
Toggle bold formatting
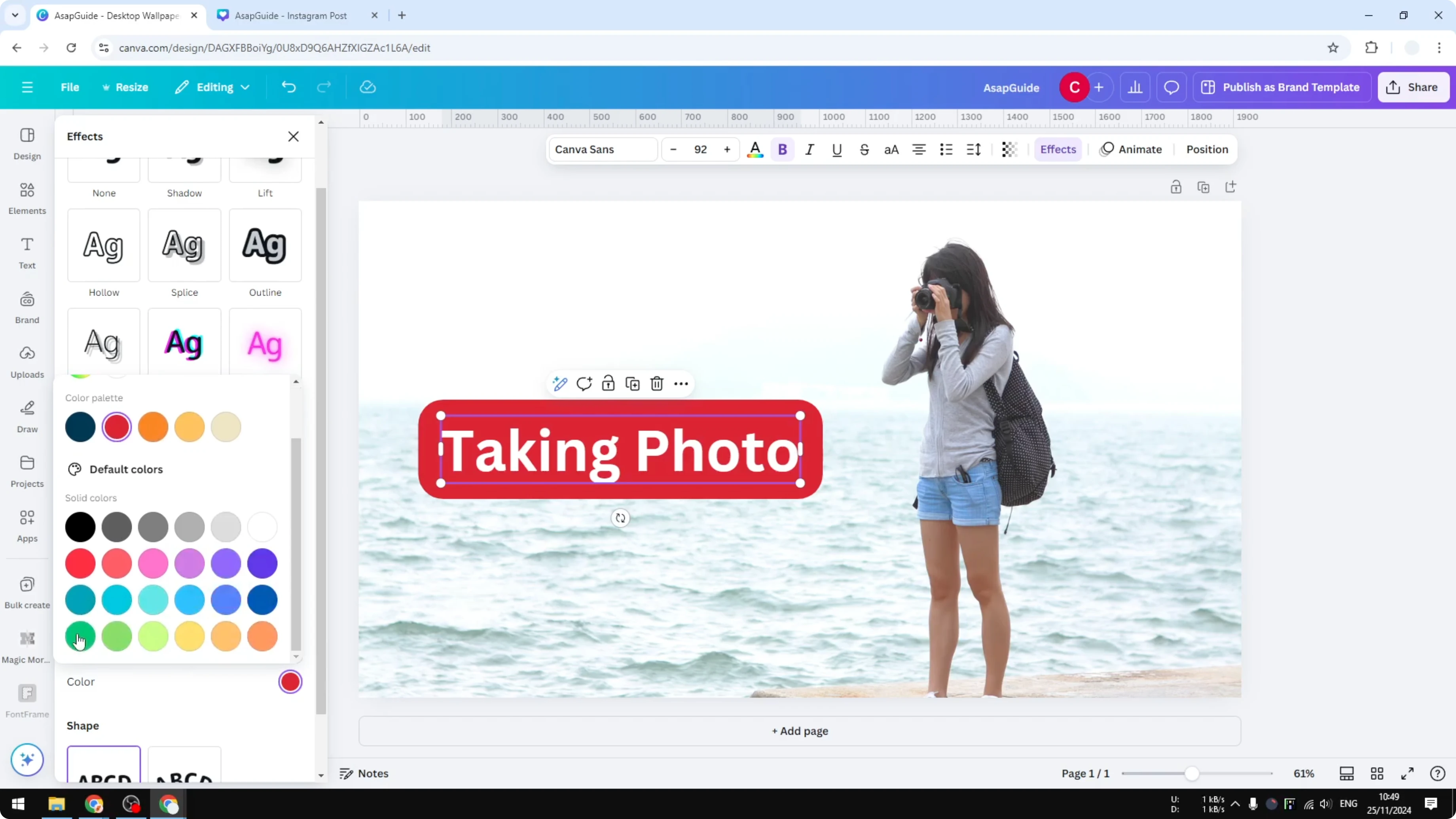(x=782, y=149)
